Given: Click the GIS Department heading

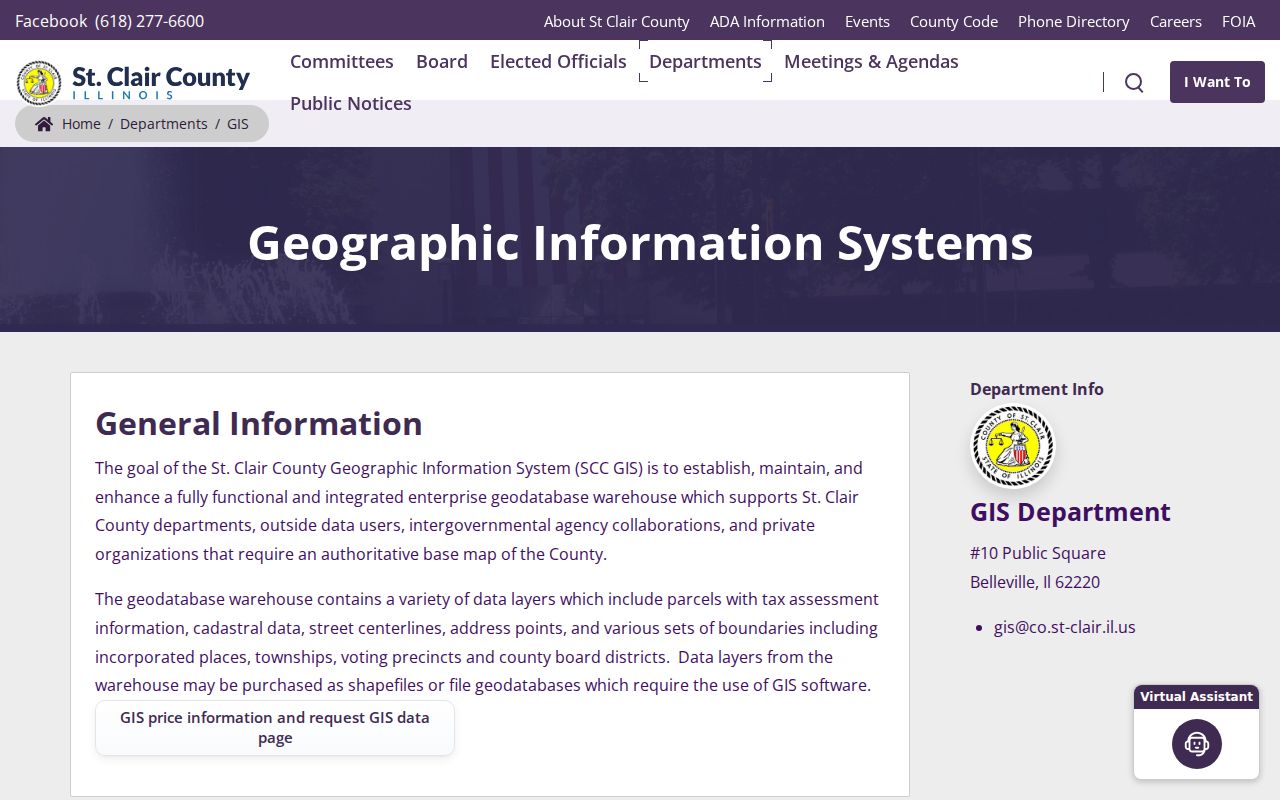Looking at the screenshot, I should coord(1070,511).
